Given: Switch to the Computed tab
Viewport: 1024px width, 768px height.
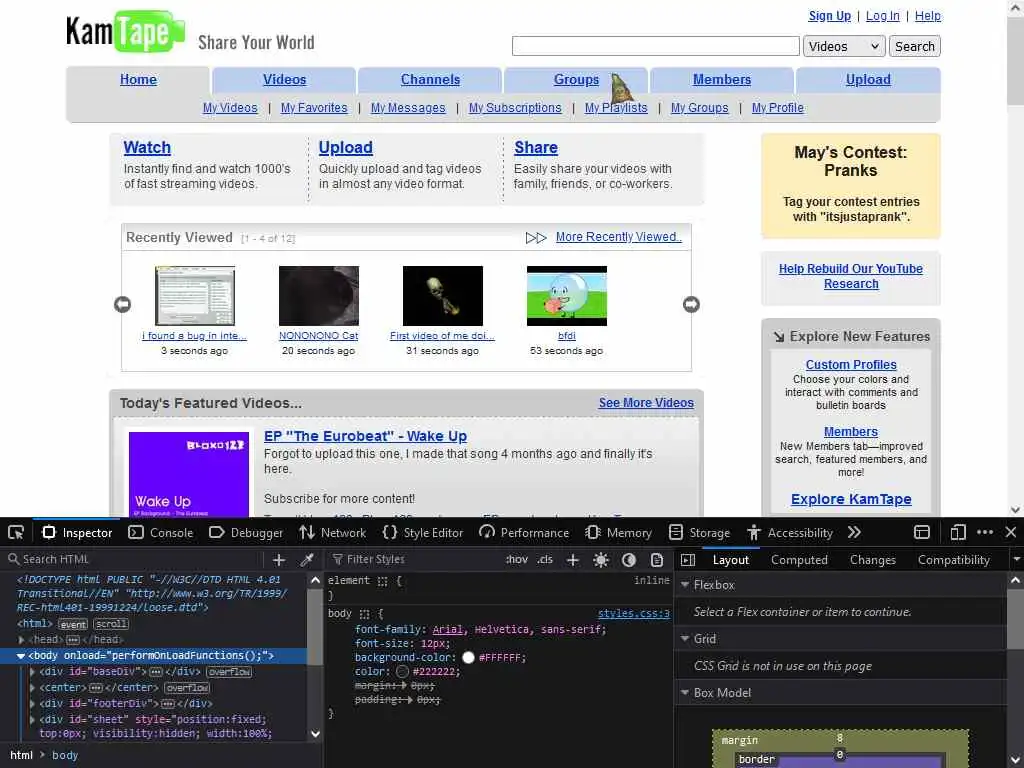Looking at the screenshot, I should (x=799, y=560).
